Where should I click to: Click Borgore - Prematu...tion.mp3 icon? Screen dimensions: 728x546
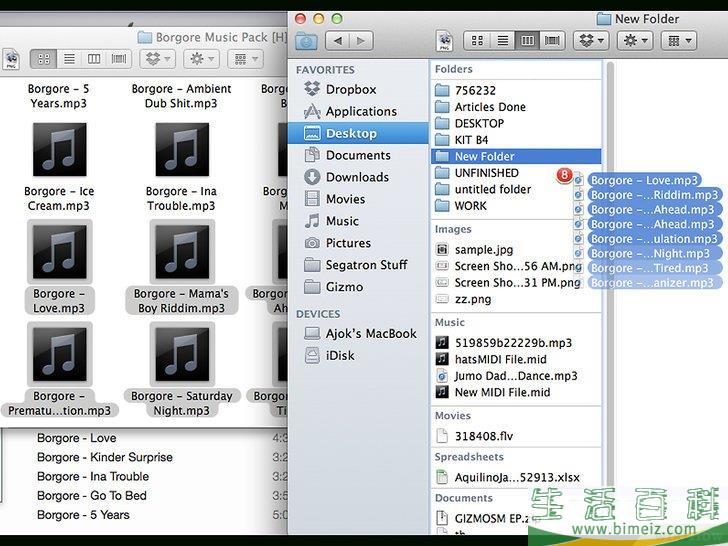click(x=59, y=354)
